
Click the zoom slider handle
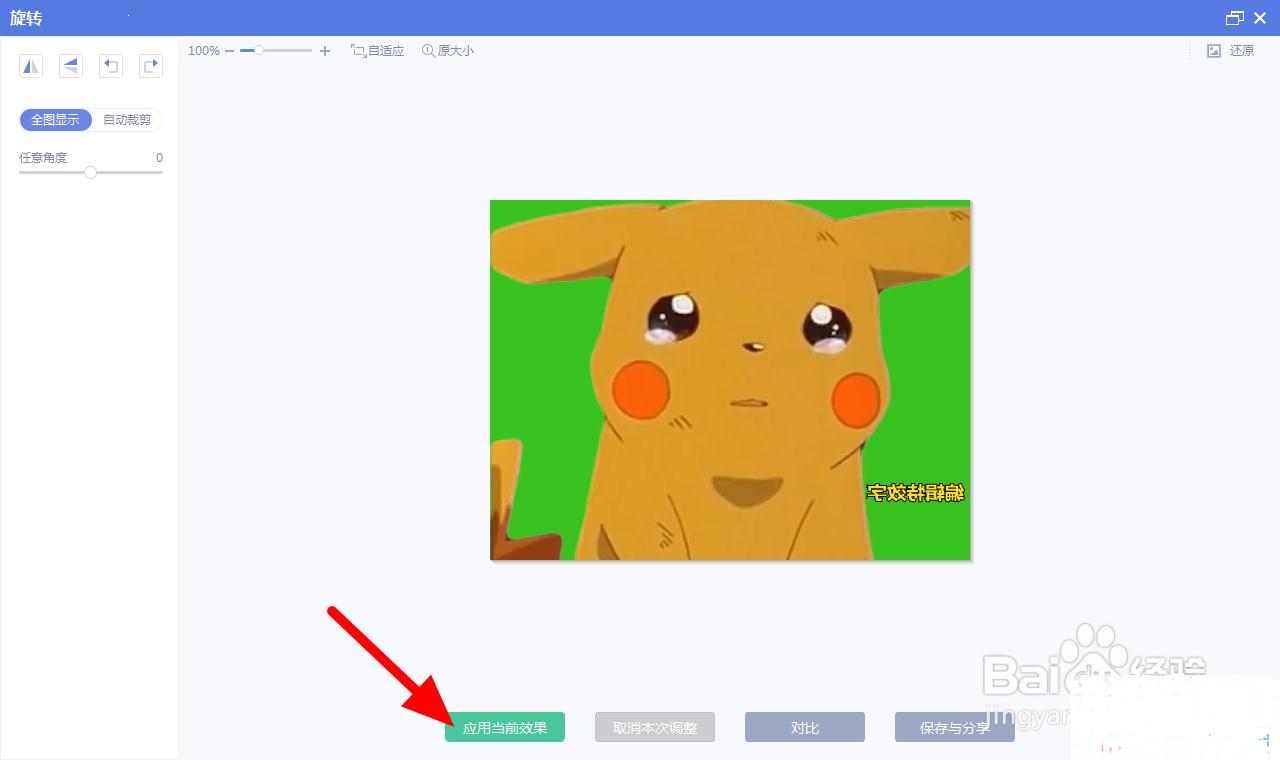point(258,50)
